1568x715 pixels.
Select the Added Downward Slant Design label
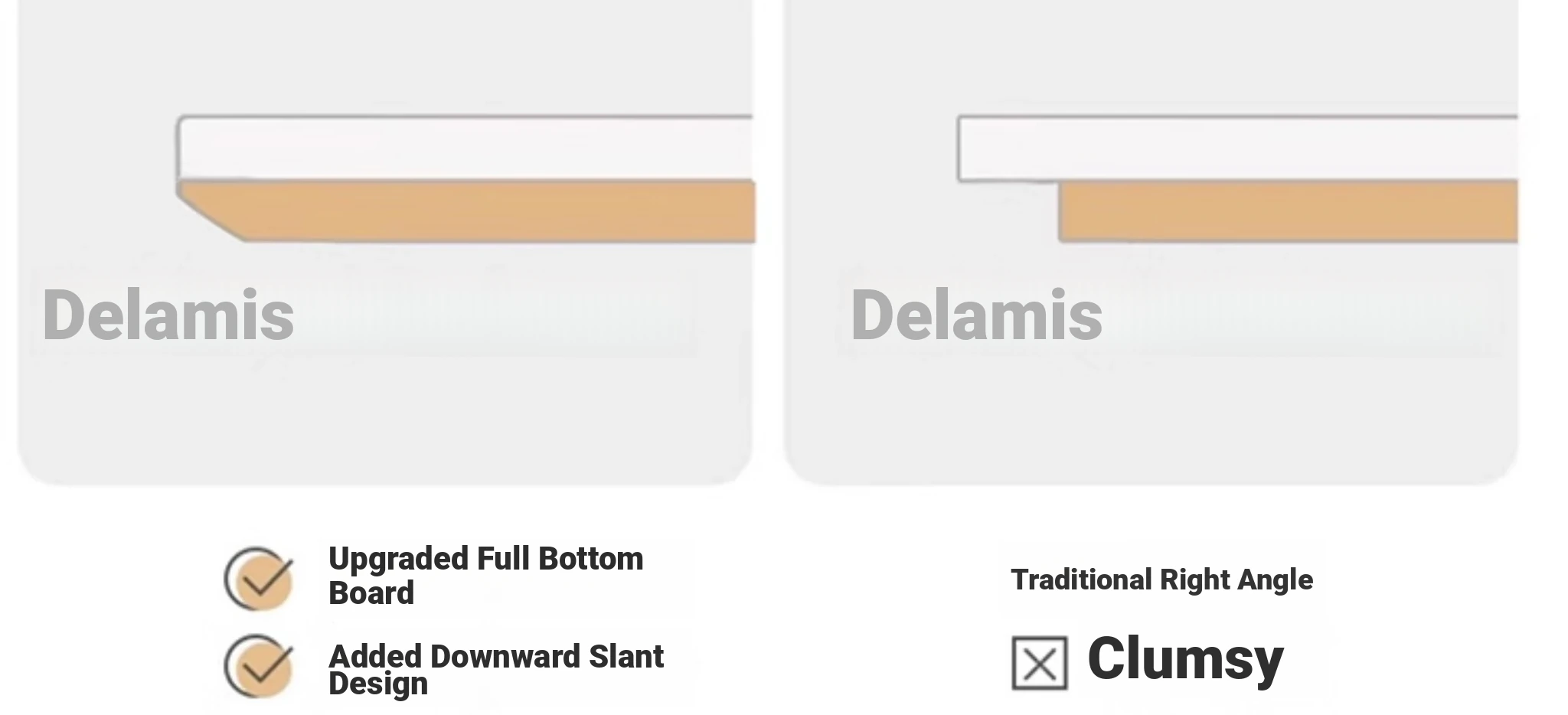[x=495, y=669]
